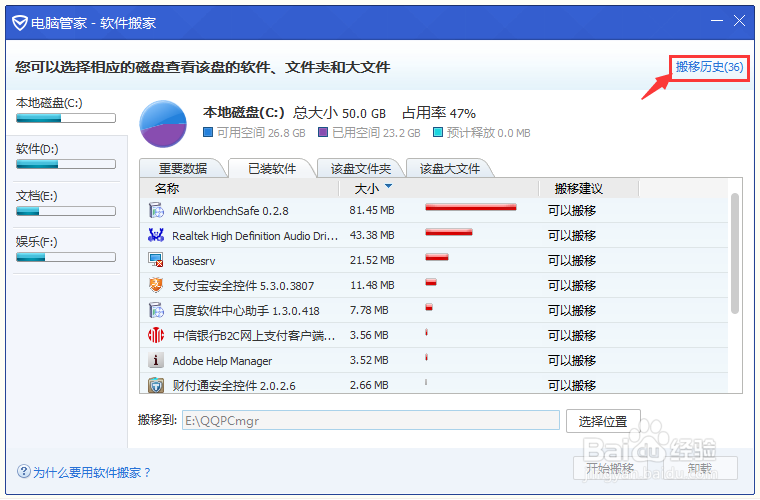Switch to the 重要数据 tab
The image size is (760, 500).
click(x=183, y=169)
